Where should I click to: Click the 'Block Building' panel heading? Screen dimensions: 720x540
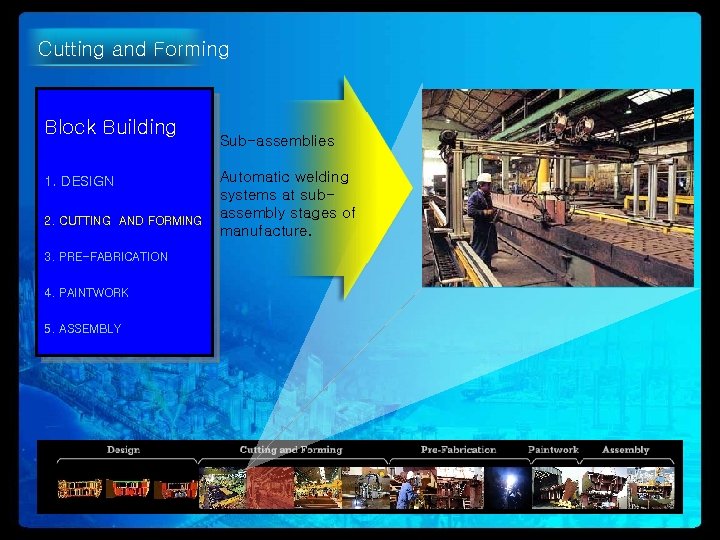(110, 127)
